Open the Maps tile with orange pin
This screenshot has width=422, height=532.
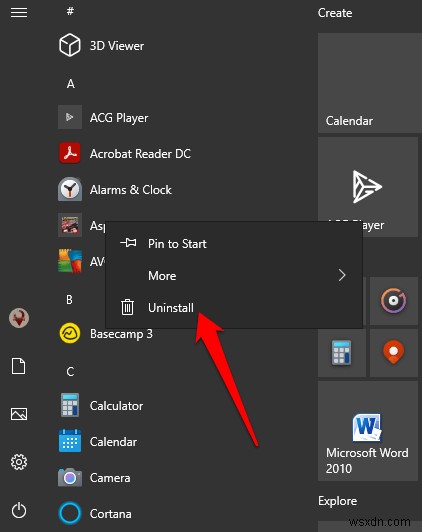[x=394, y=353]
